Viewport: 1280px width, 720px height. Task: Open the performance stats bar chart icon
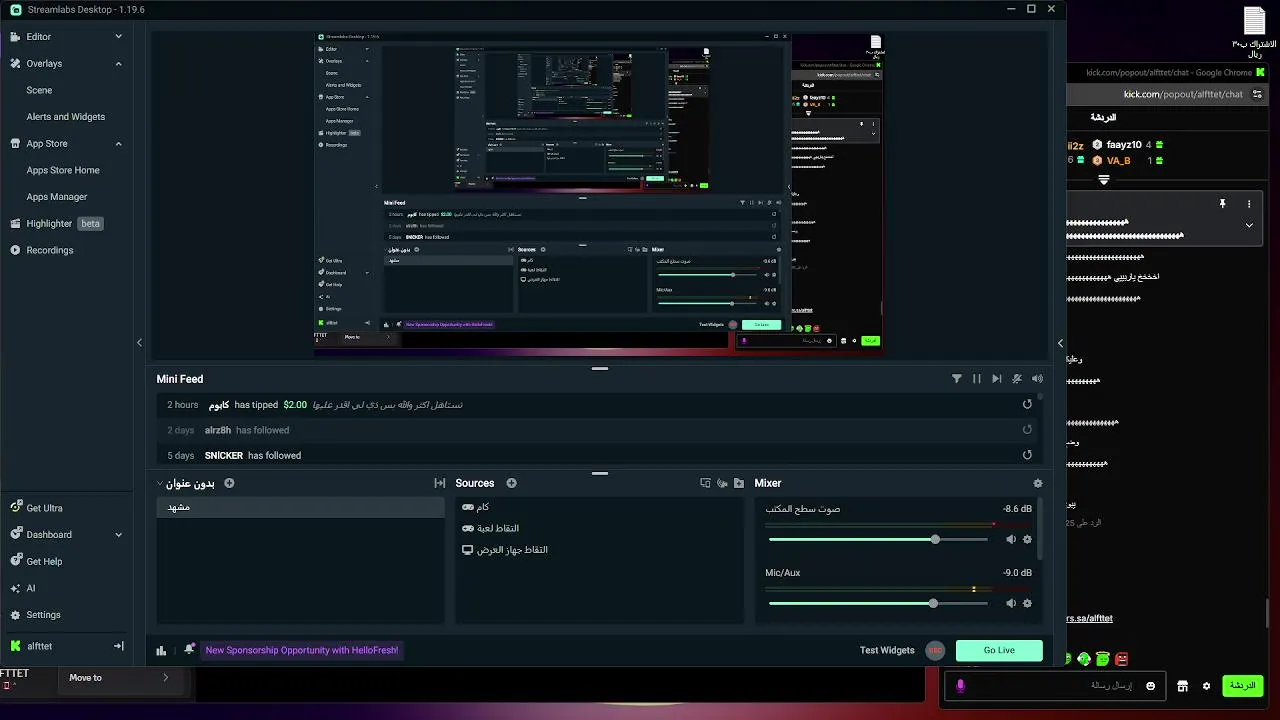point(161,650)
